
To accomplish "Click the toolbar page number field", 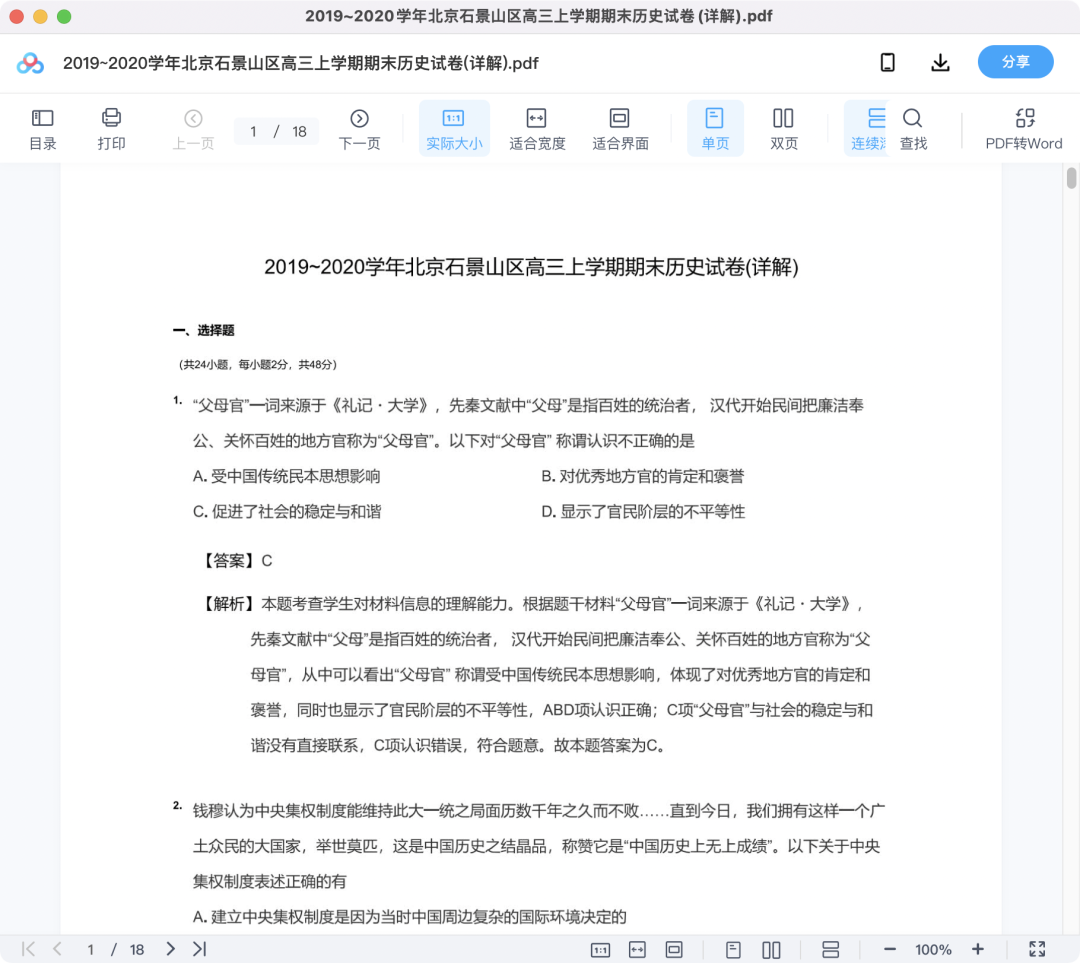I will click(254, 132).
